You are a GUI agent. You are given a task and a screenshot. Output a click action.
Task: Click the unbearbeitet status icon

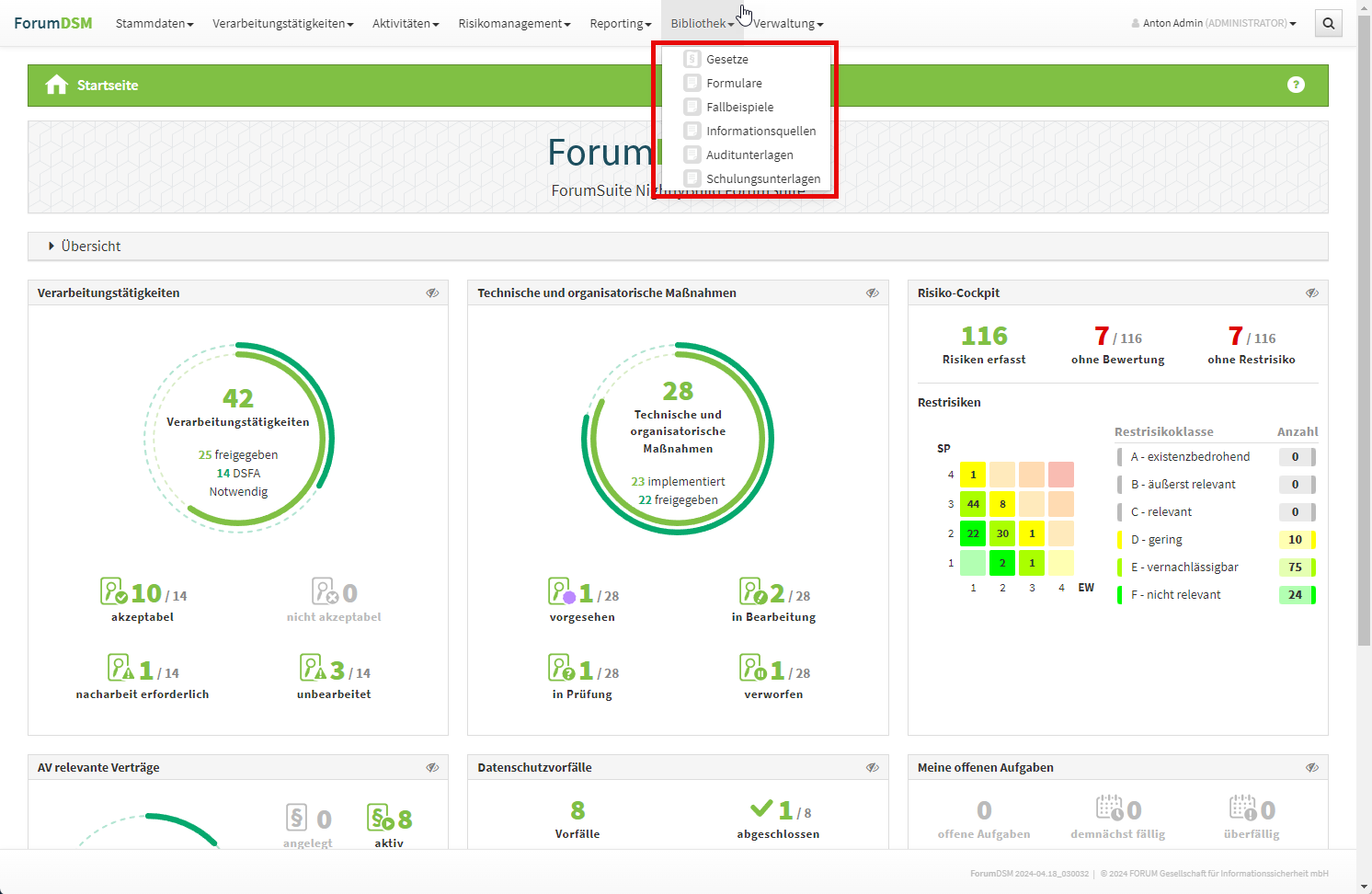point(313,668)
